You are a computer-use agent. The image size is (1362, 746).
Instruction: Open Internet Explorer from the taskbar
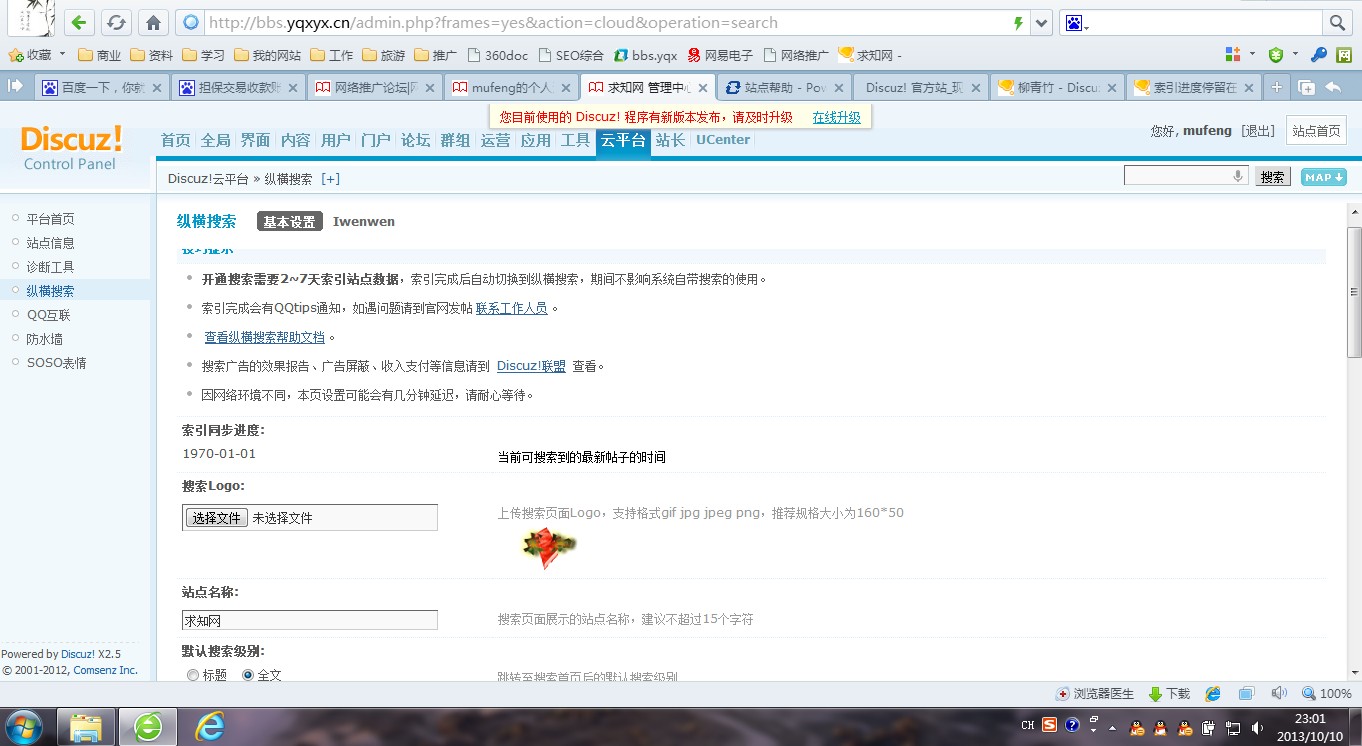(x=209, y=726)
